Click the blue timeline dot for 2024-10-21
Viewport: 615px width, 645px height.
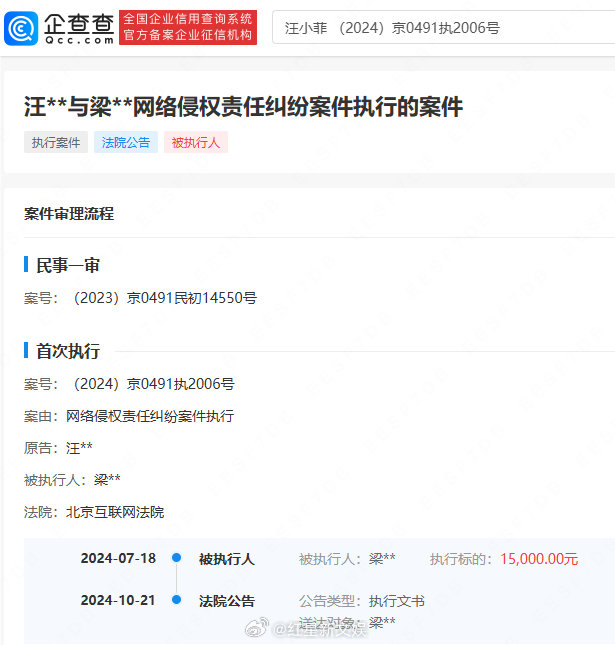click(x=176, y=600)
